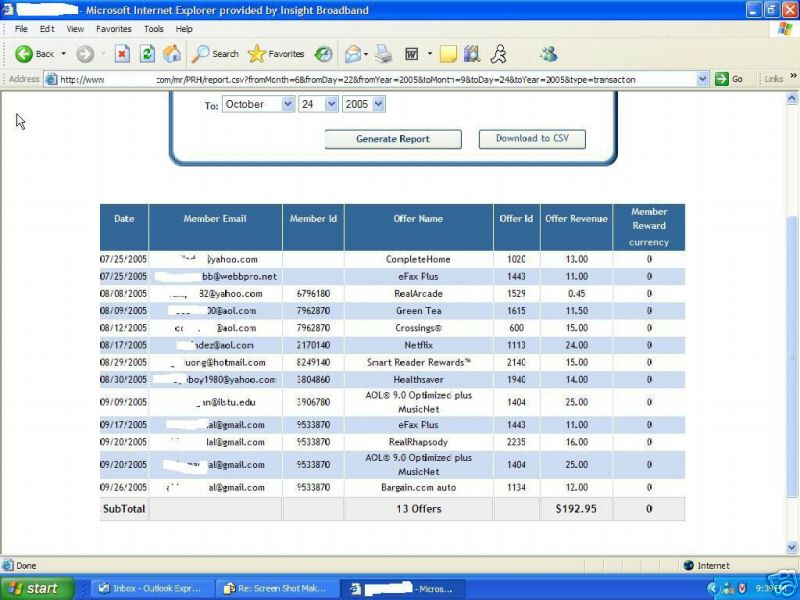
Task: Open the Favorites star toolbar button
Action: pos(276,54)
